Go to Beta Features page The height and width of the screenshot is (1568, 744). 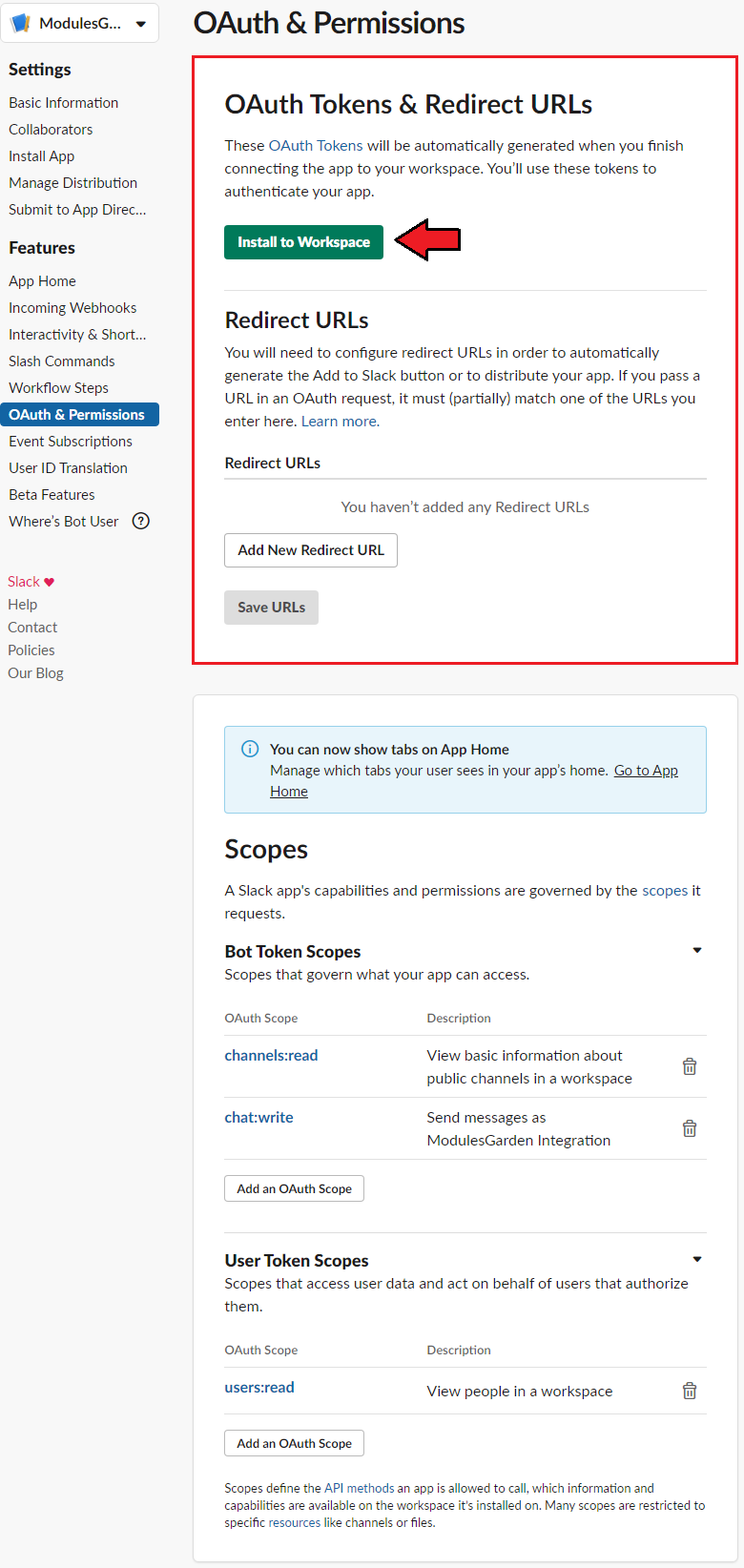(52, 494)
